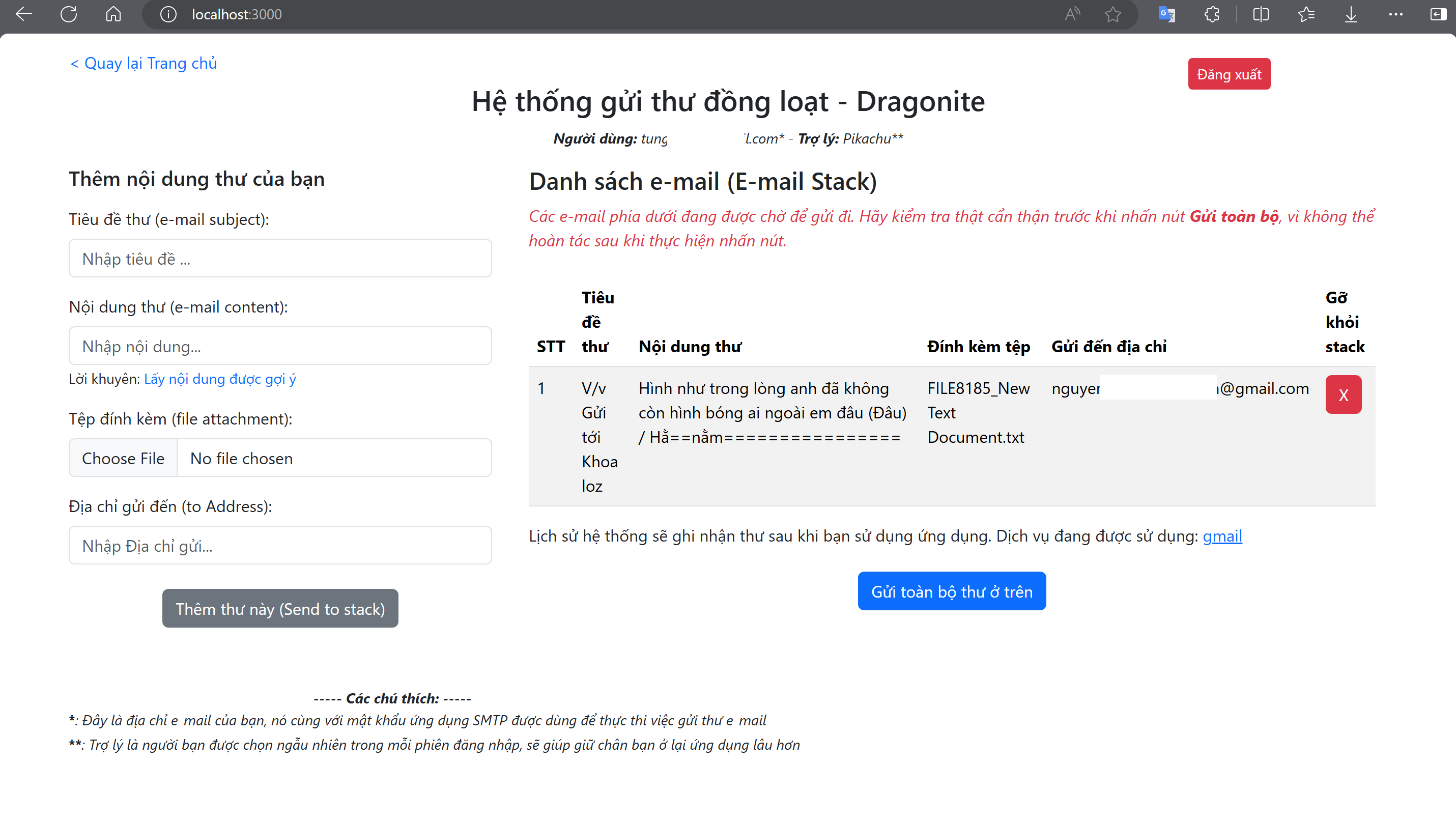Screen dimensions: 1456x820
Task: Click the Choose File button
Action: point(123,458)
